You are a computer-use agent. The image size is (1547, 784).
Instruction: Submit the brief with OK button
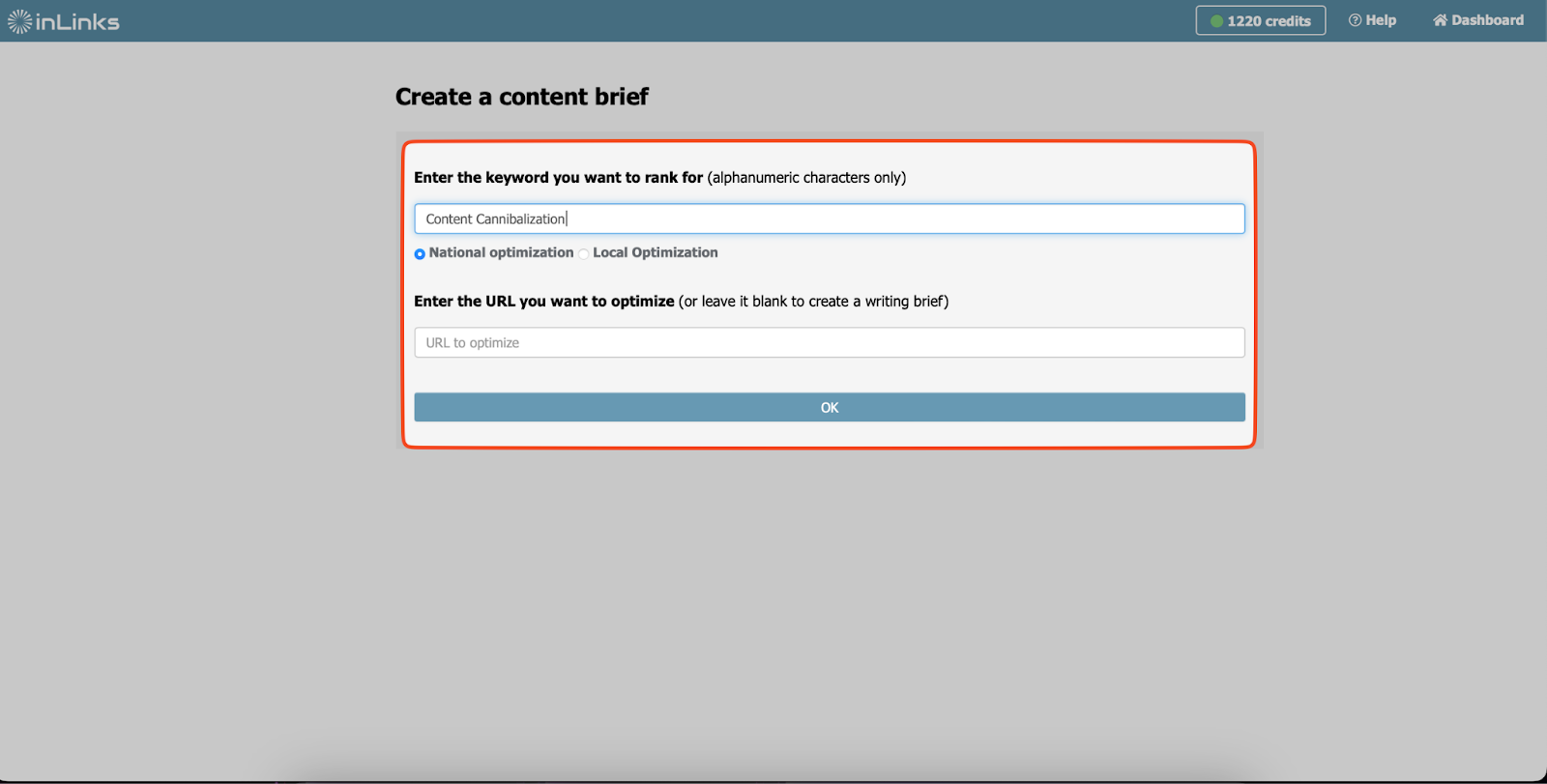pyautogui.click(x=829, y=407)
